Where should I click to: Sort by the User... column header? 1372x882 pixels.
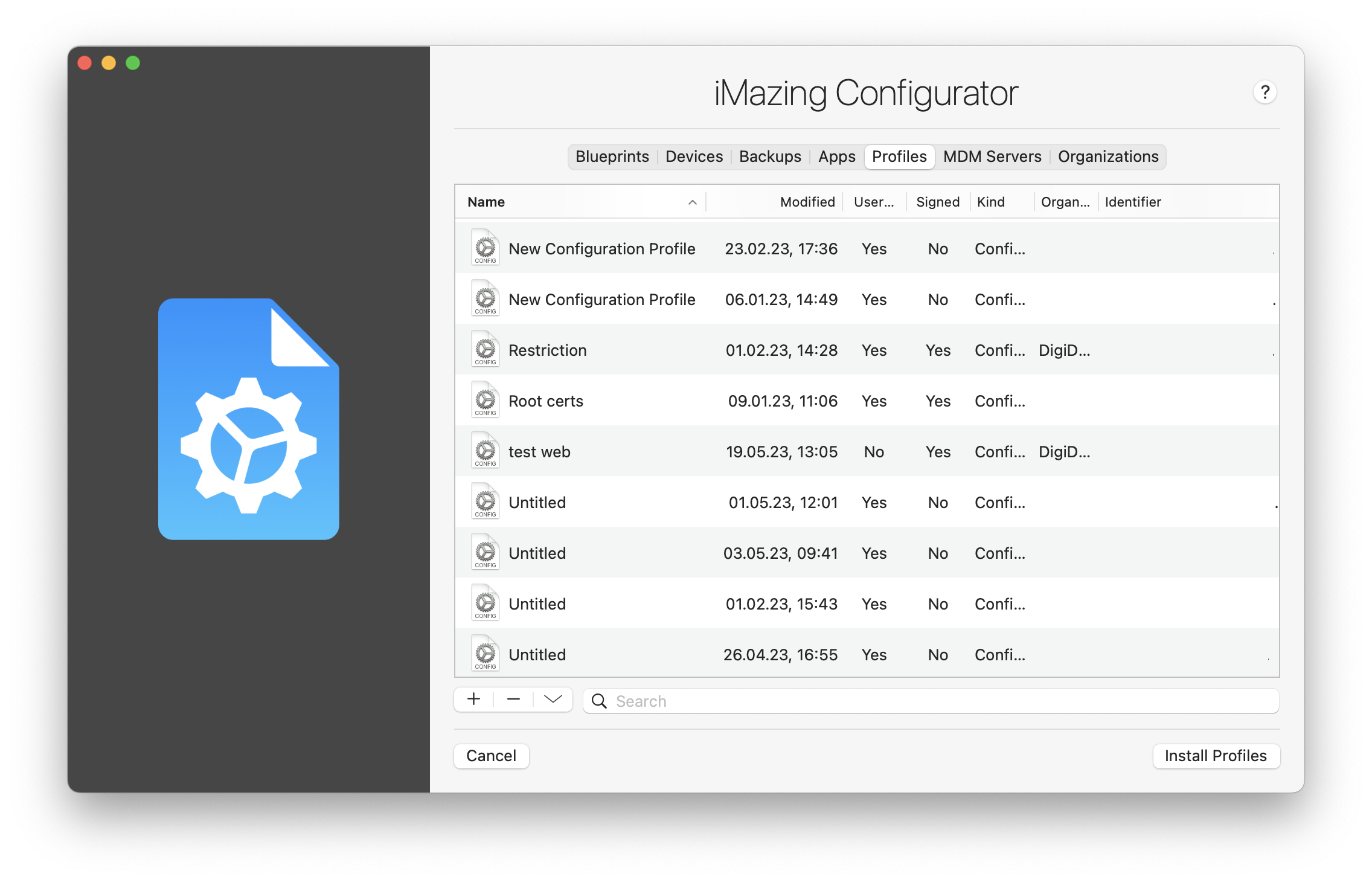[873, 202]
